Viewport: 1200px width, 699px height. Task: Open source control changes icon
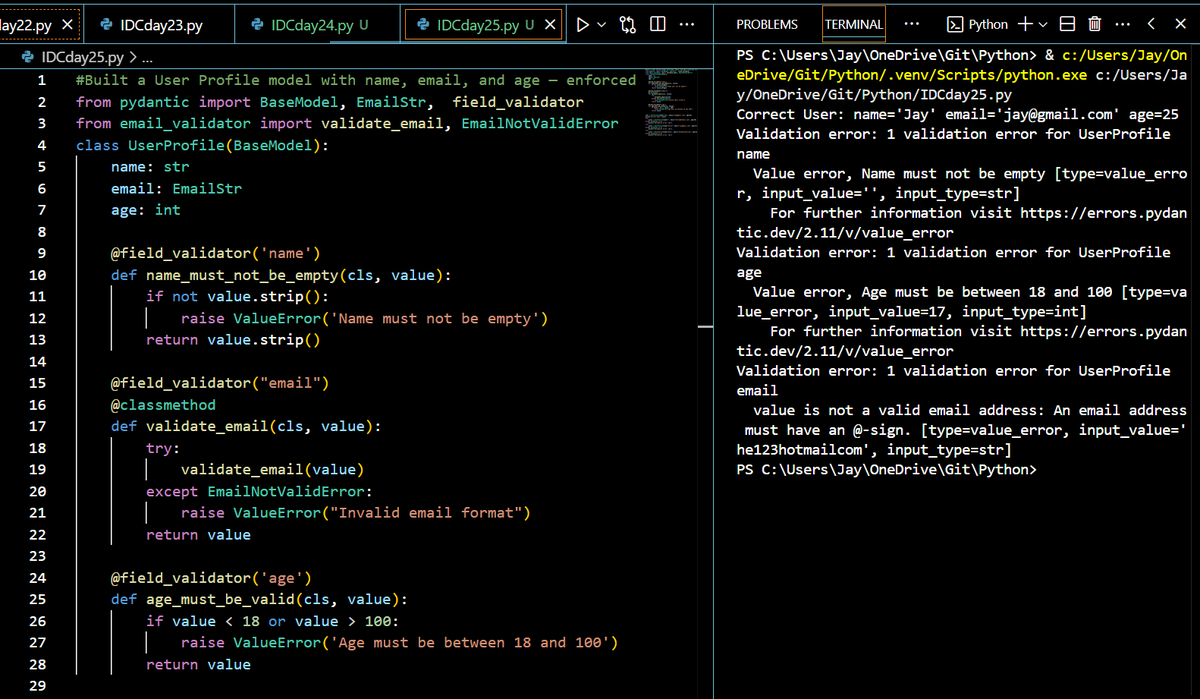coord(629,24)
